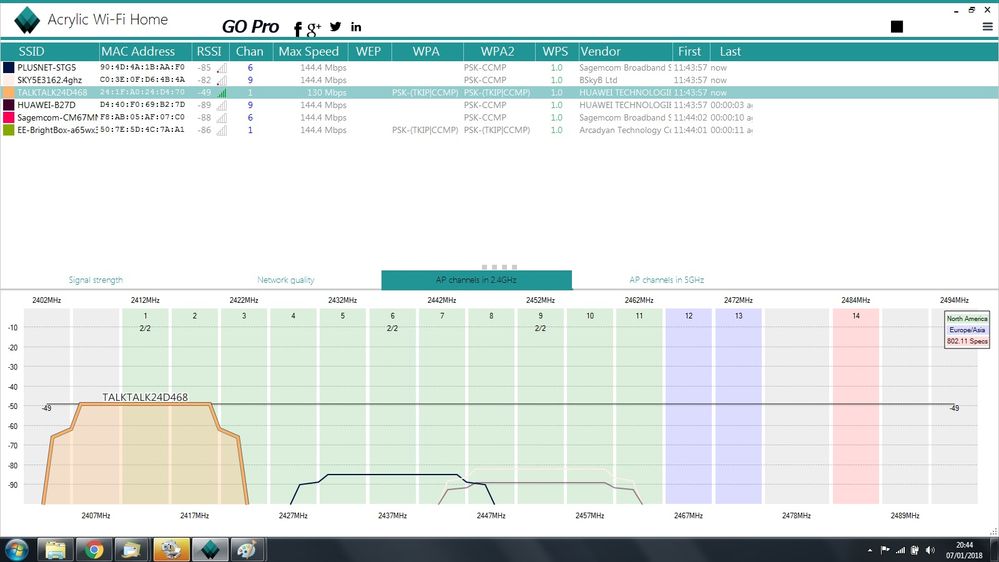Click channel 6 column in the chart

[392, 407]
